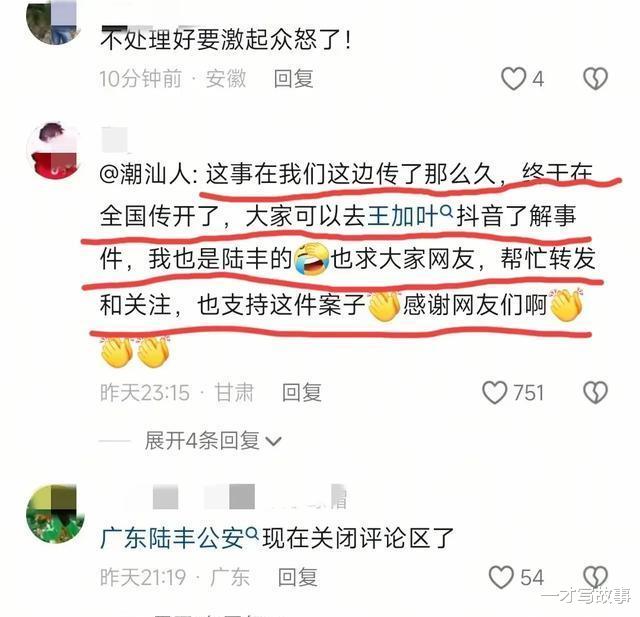Image resolution: width=640 pixels, height=617 pixels.
Task: Tap broken heart on the Guangdong comment
Action: (596, 577)
